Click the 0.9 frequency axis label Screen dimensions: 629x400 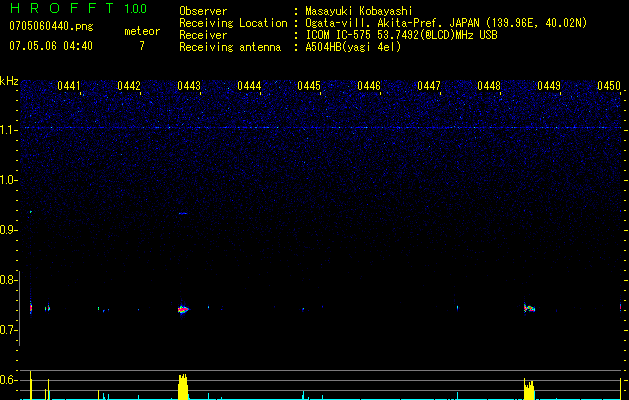click(9, 230)
